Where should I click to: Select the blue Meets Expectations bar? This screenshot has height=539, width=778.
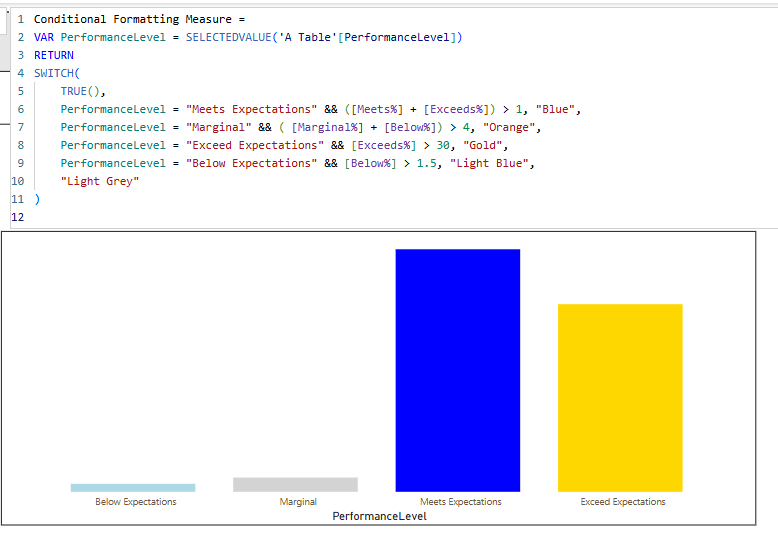click(x=457, y=370)
